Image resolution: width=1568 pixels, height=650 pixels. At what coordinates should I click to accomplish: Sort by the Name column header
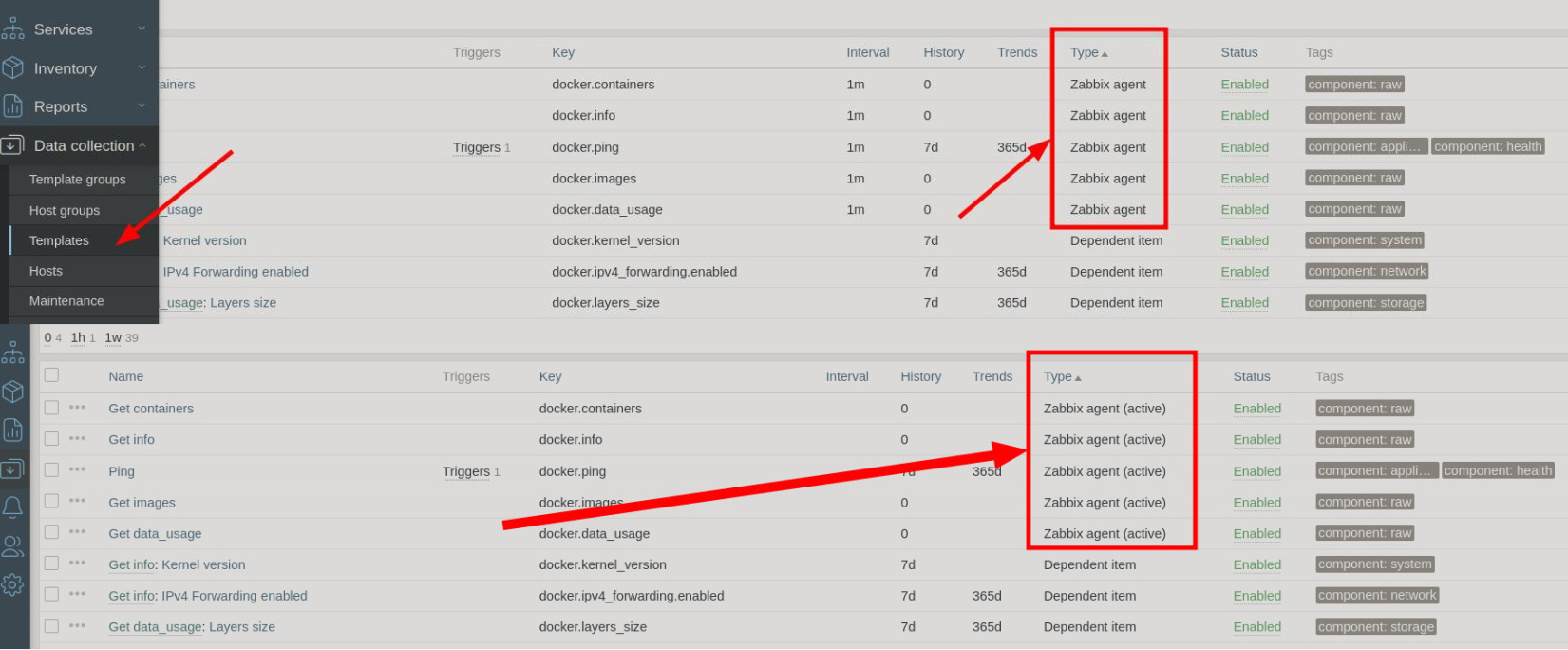click(x=126, y=376)
